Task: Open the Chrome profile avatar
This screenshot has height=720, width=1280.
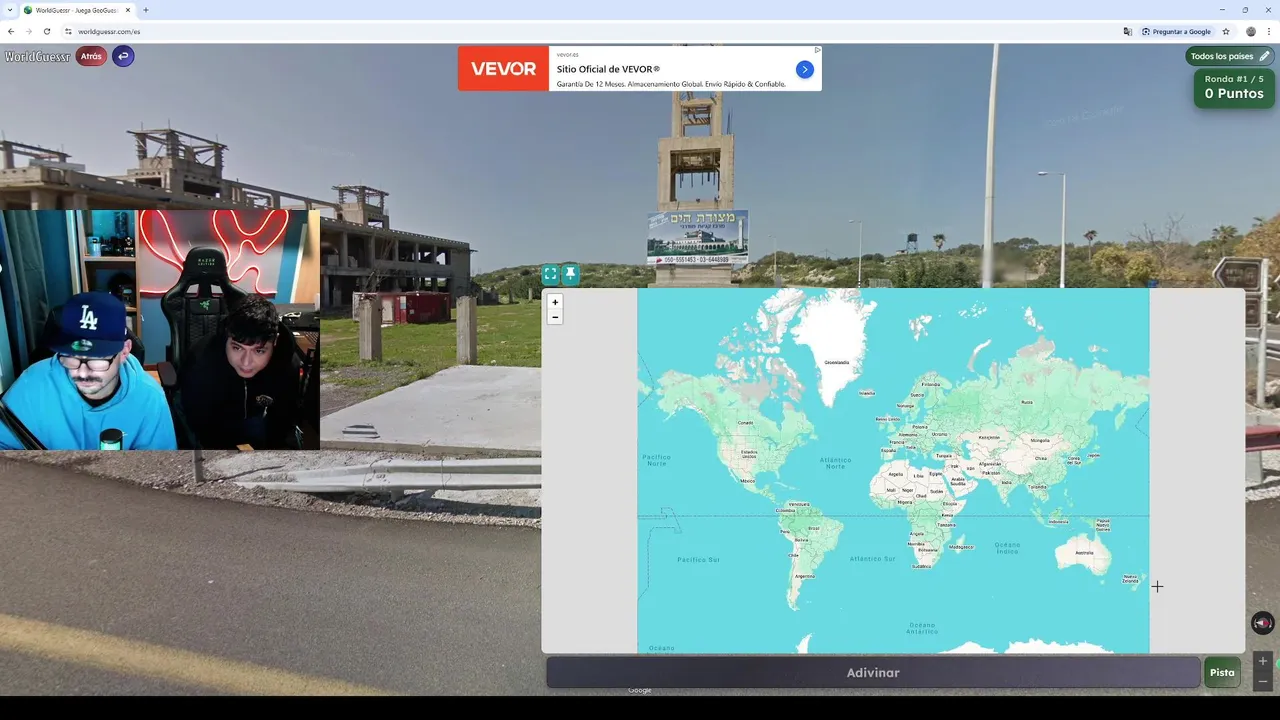Action: [x=1251, y=31]
